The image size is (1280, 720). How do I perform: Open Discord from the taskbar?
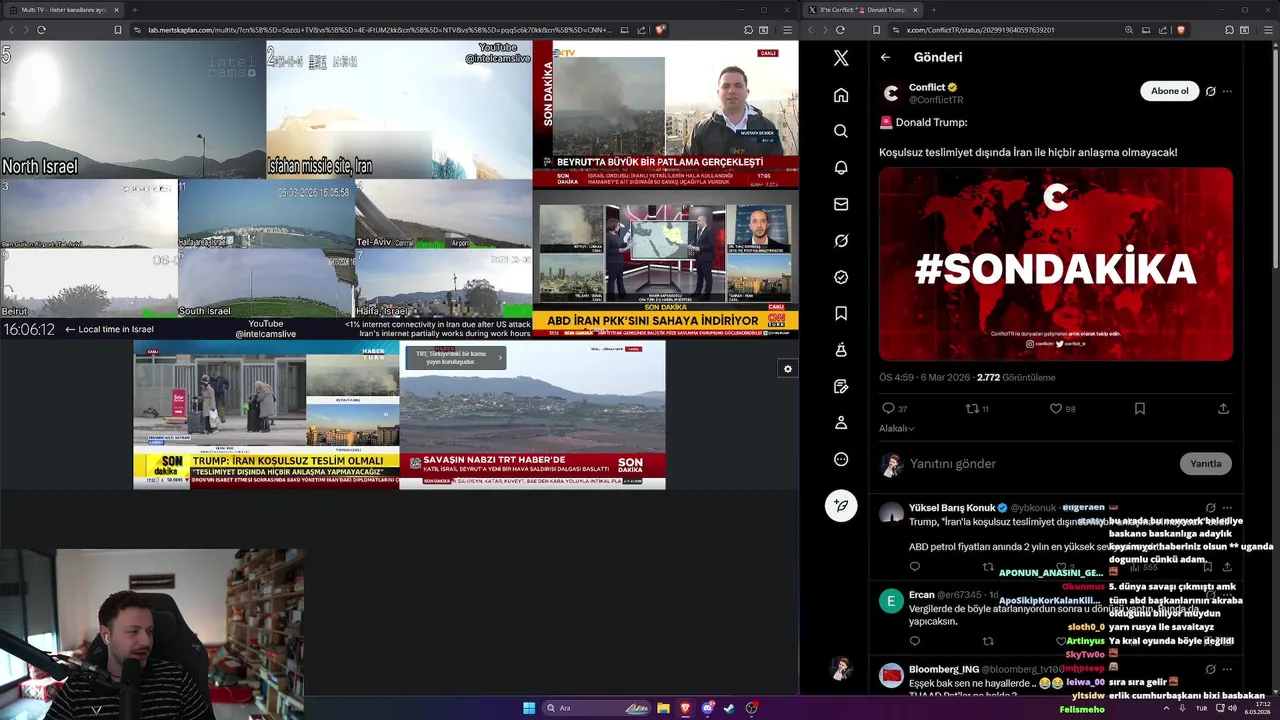[x=707, y=708]
